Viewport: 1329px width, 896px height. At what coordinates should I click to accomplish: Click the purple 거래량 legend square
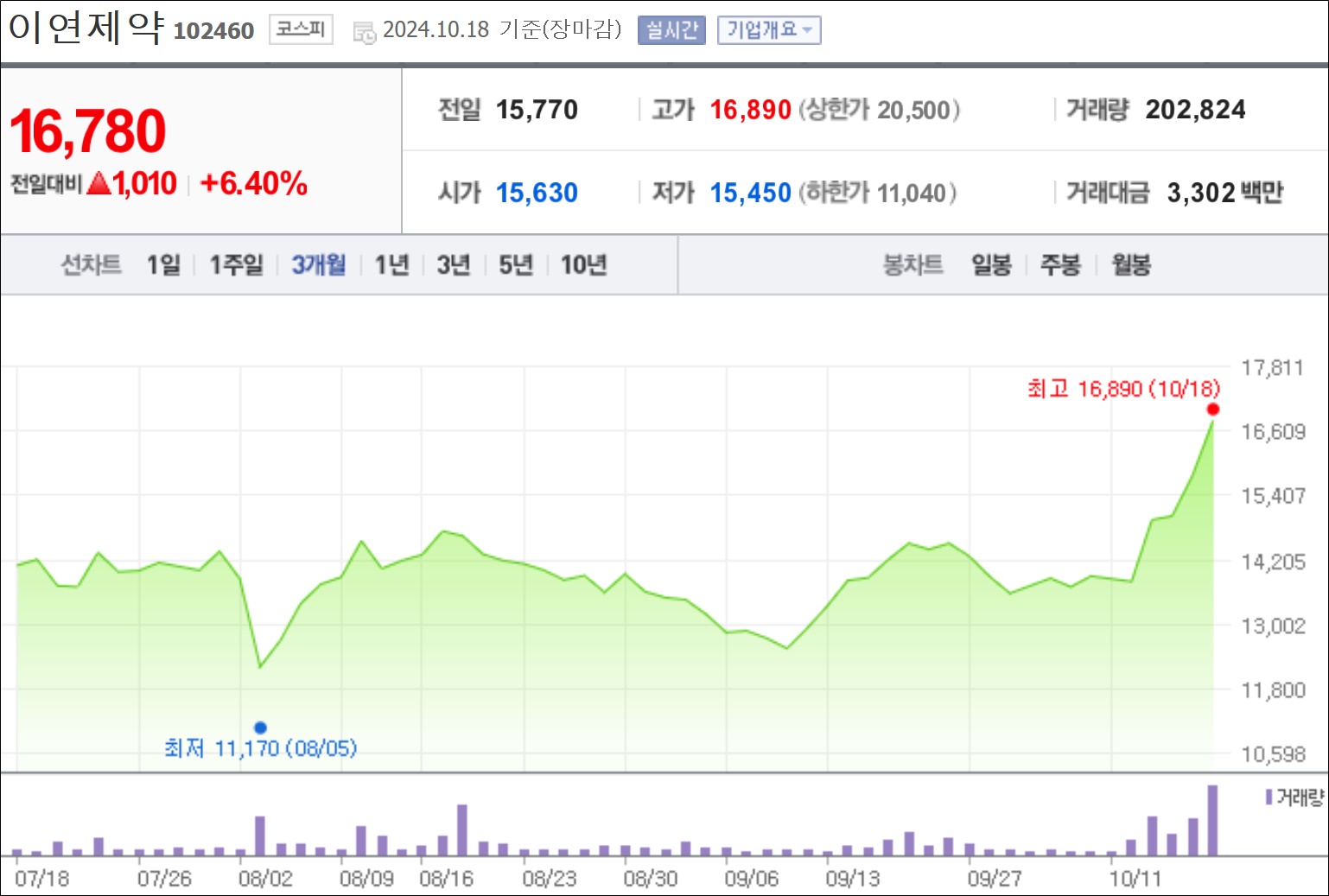[x=1269, y=797]
